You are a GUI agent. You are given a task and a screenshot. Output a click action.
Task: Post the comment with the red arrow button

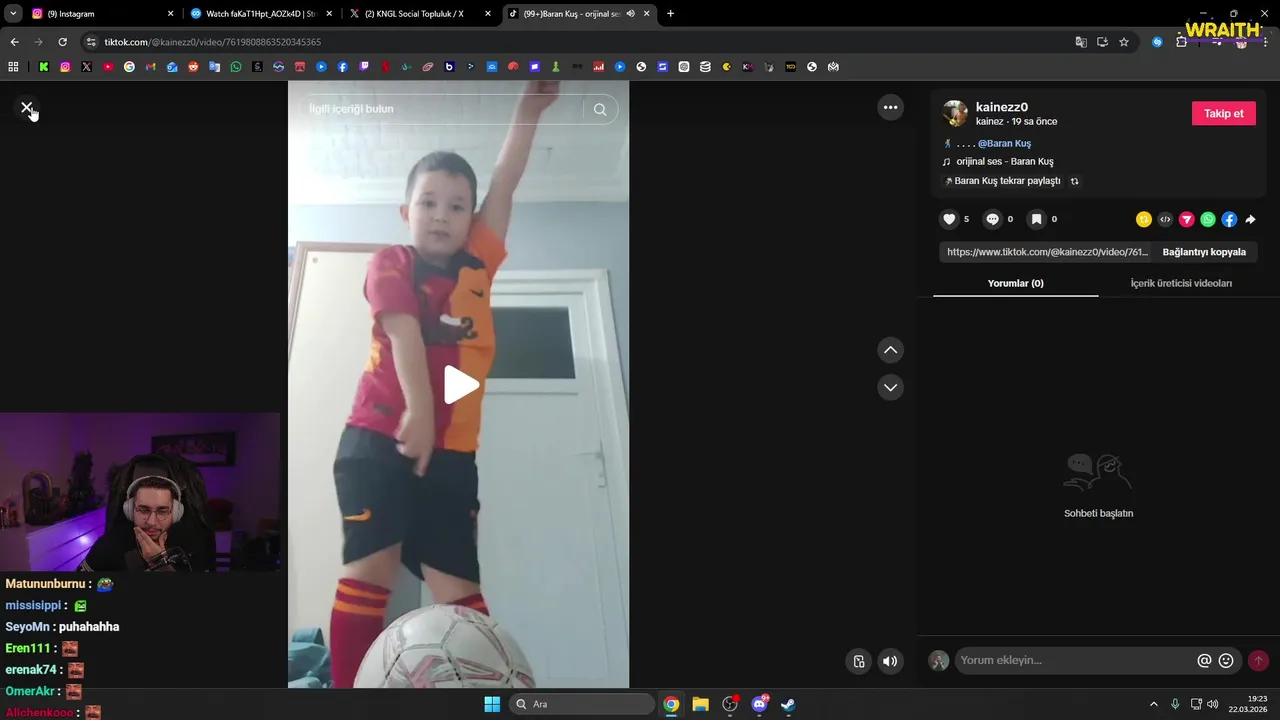tap(1258, 660)
